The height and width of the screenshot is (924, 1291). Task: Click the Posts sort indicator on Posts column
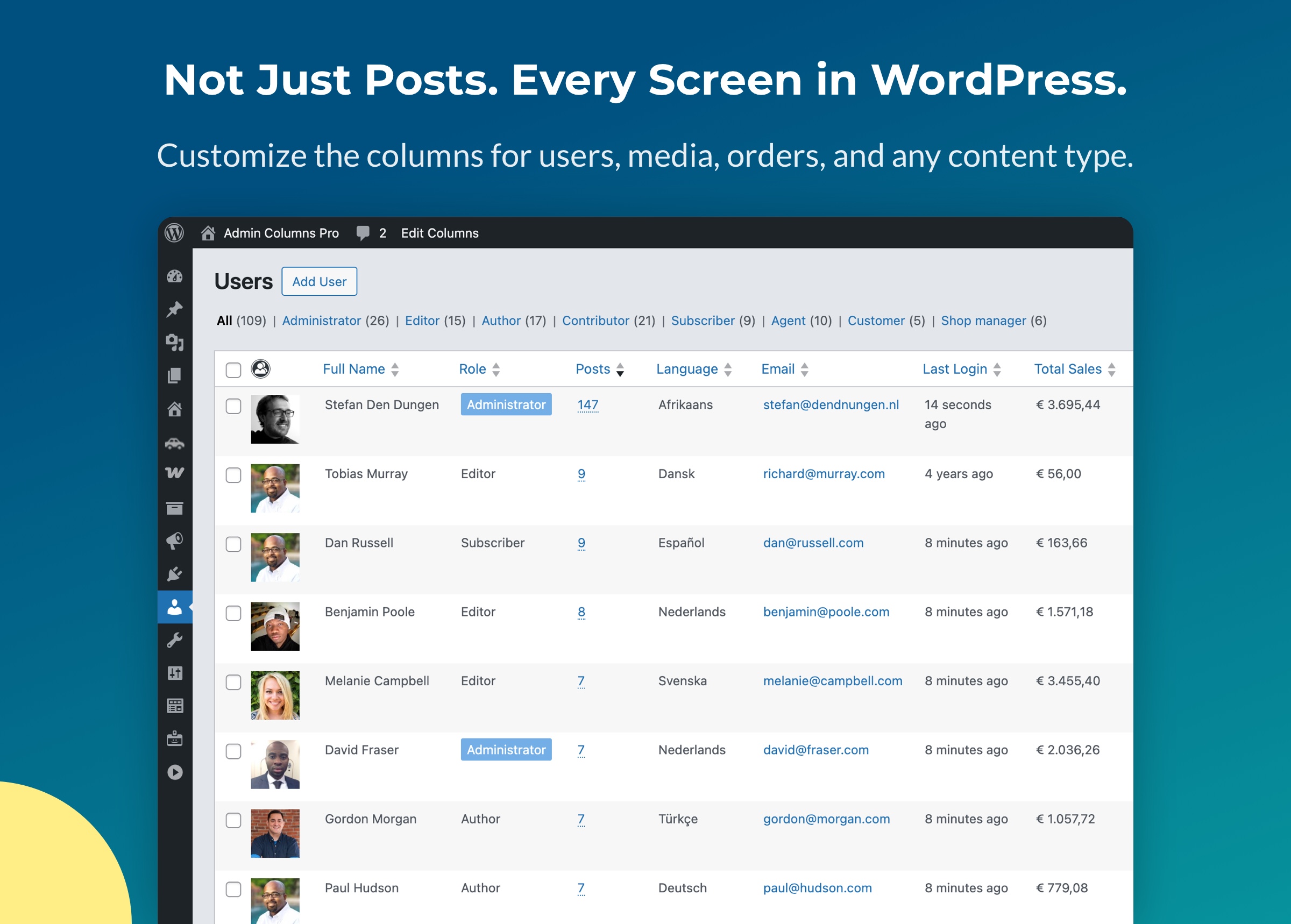620,369
